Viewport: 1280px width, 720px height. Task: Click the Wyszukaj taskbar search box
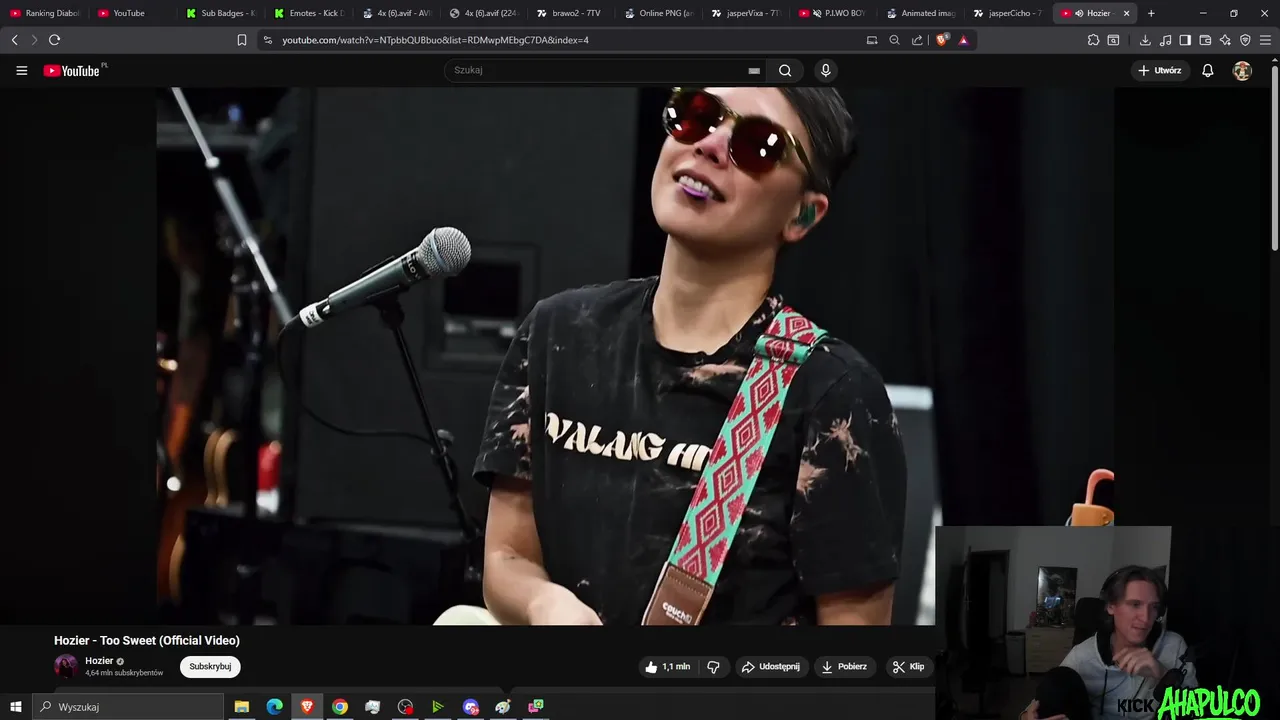(x=128, y=707)
